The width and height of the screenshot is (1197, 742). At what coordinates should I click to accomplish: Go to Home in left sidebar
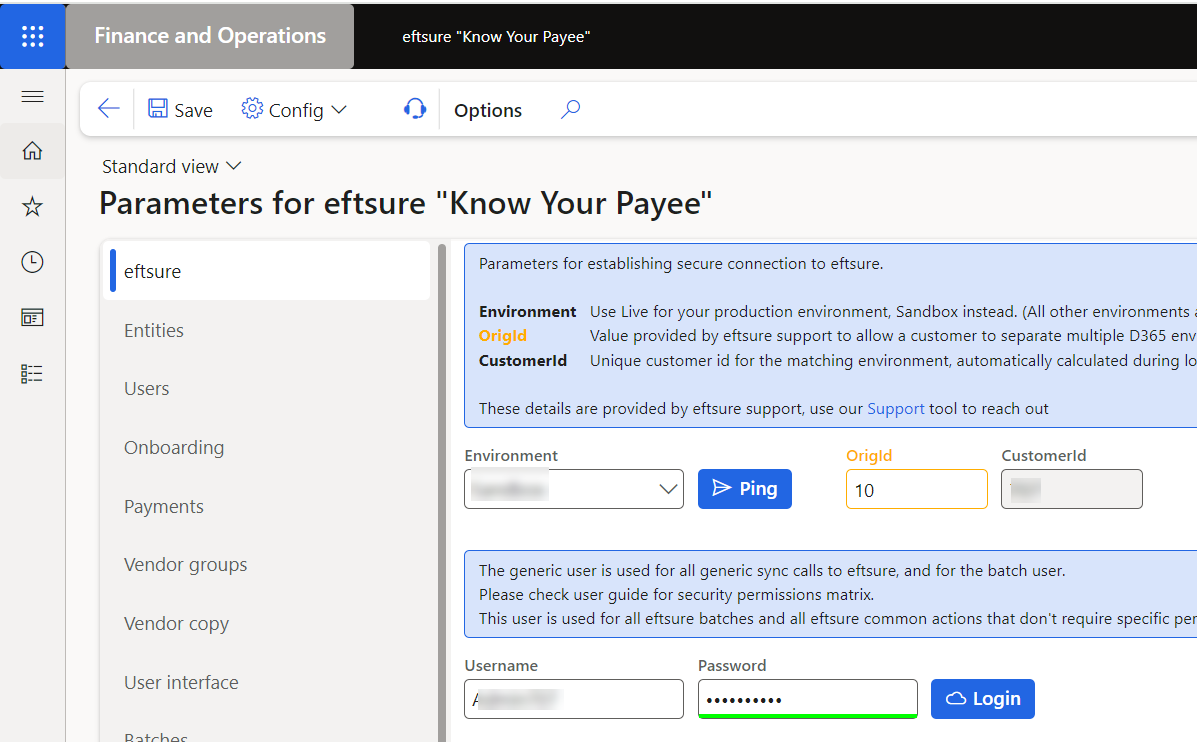pyautogui.click(x=32, y=150)
